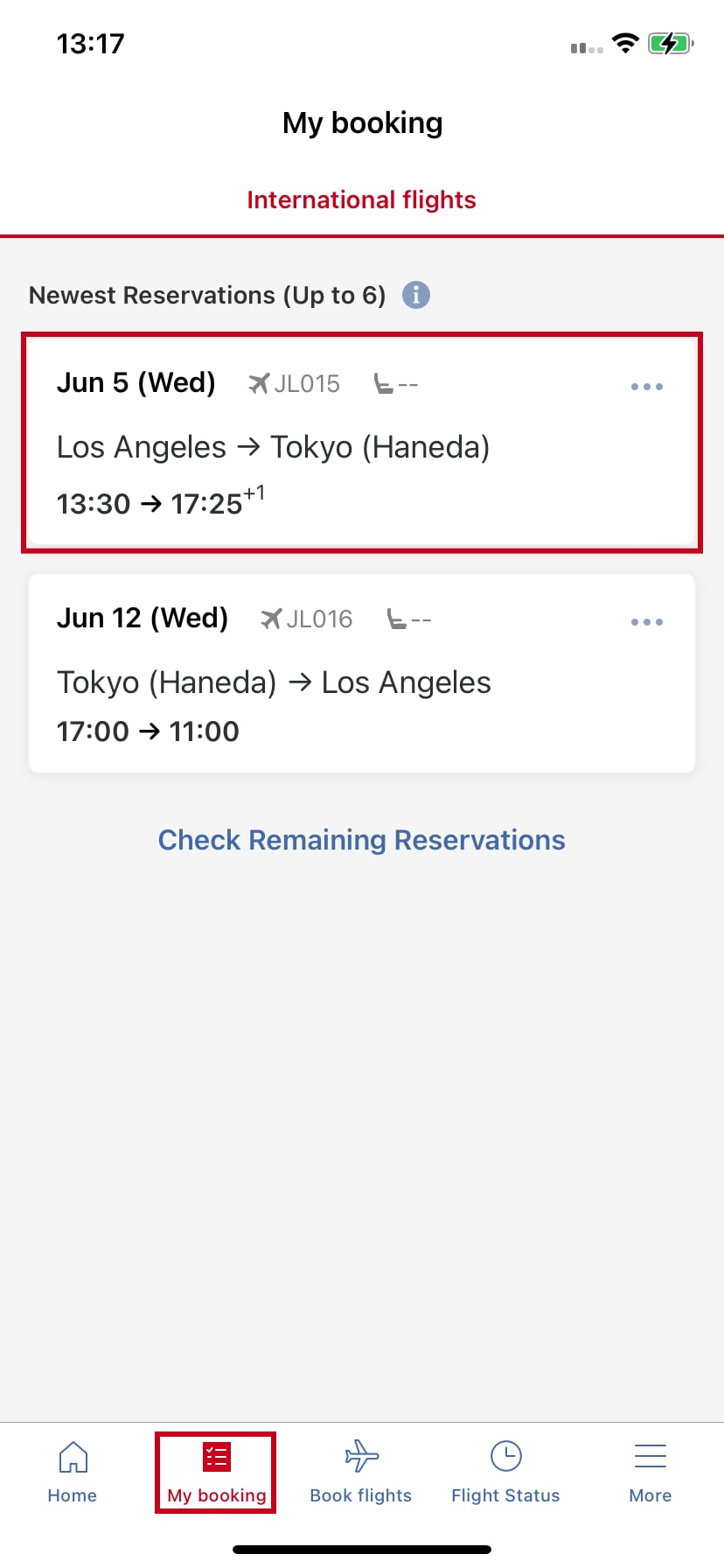724x1568 pixels.
Task: Open more options for the Jun 12 flight
Action: coord(647,622)
